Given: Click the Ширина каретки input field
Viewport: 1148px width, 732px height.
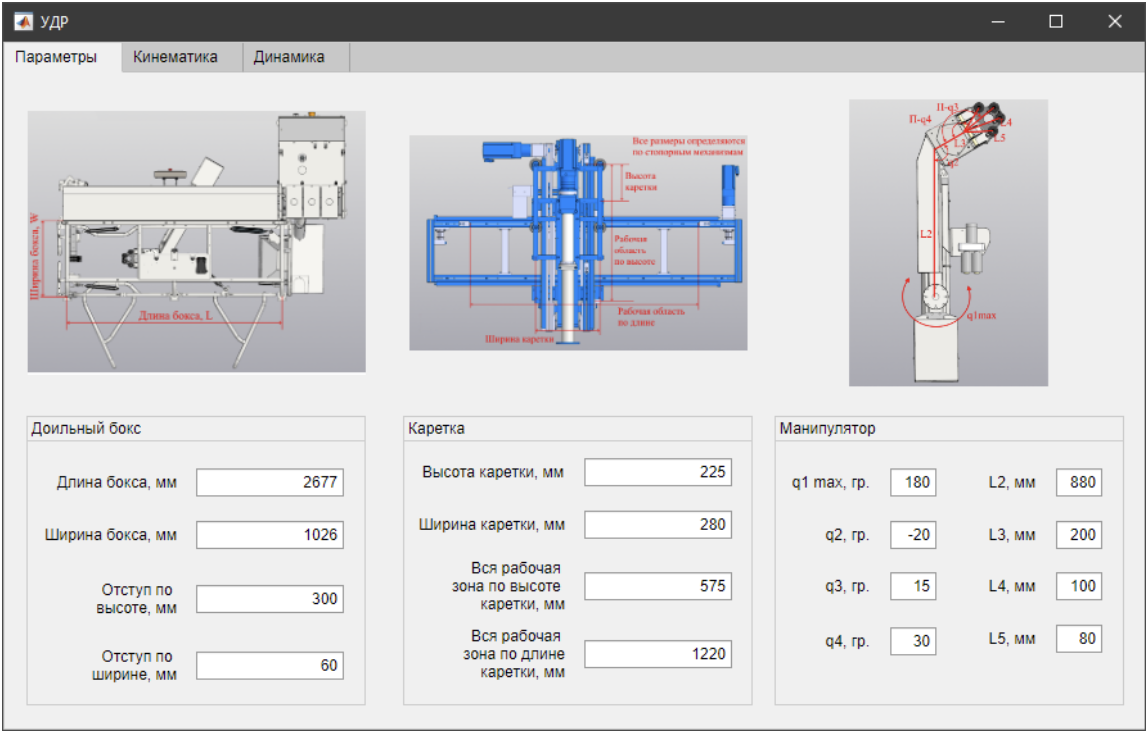Looking at the screenshot, I should (657, 524).
